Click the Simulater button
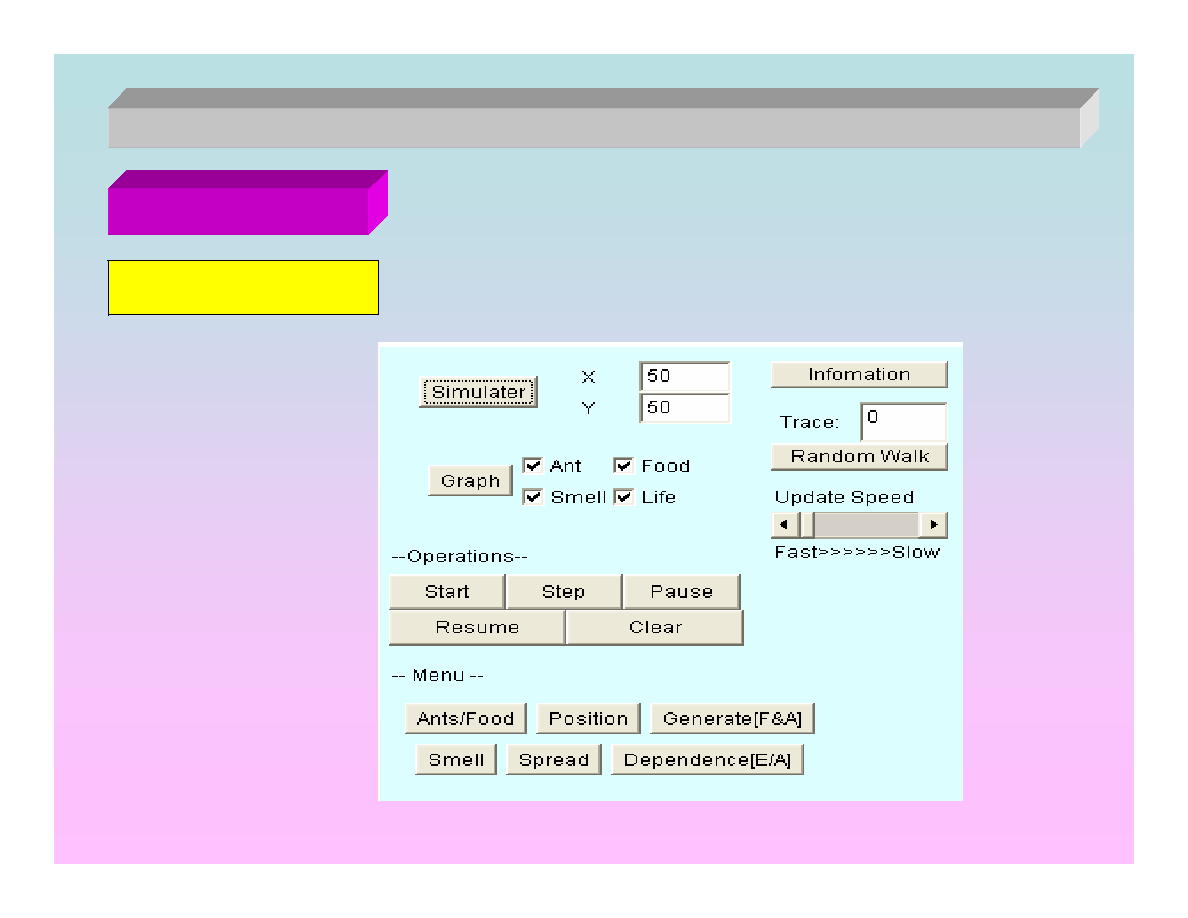Viewport: 1188px width, 918px height. 478,392
